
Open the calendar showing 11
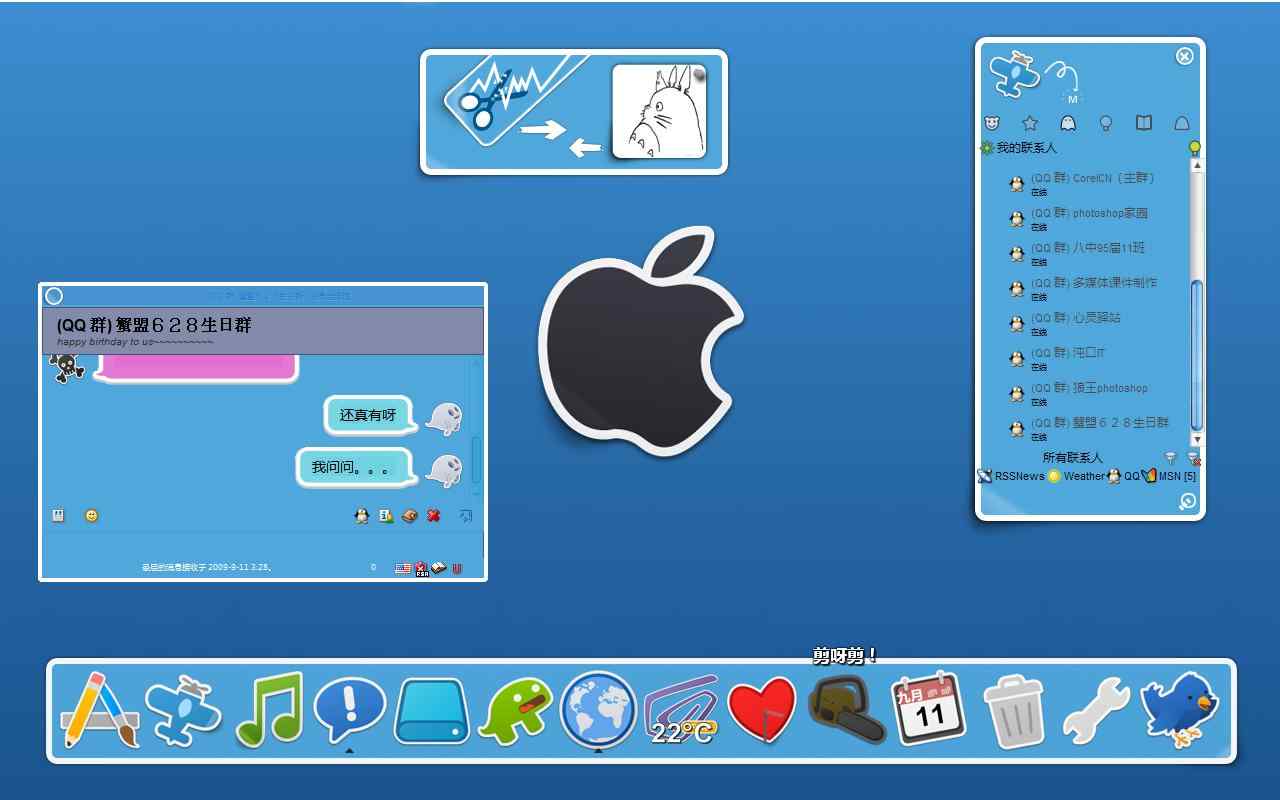click(929, 708)
